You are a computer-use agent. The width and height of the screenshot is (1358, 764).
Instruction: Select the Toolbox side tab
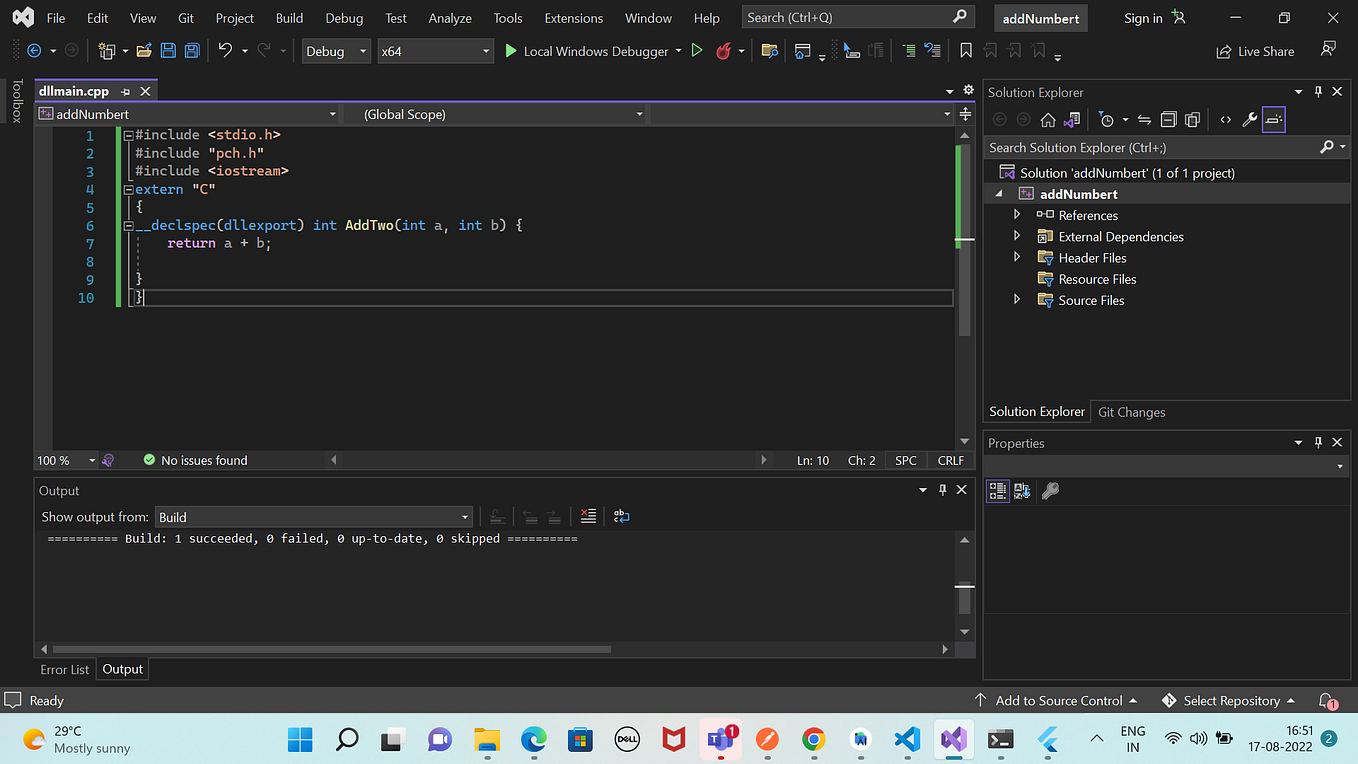(17, 101)
